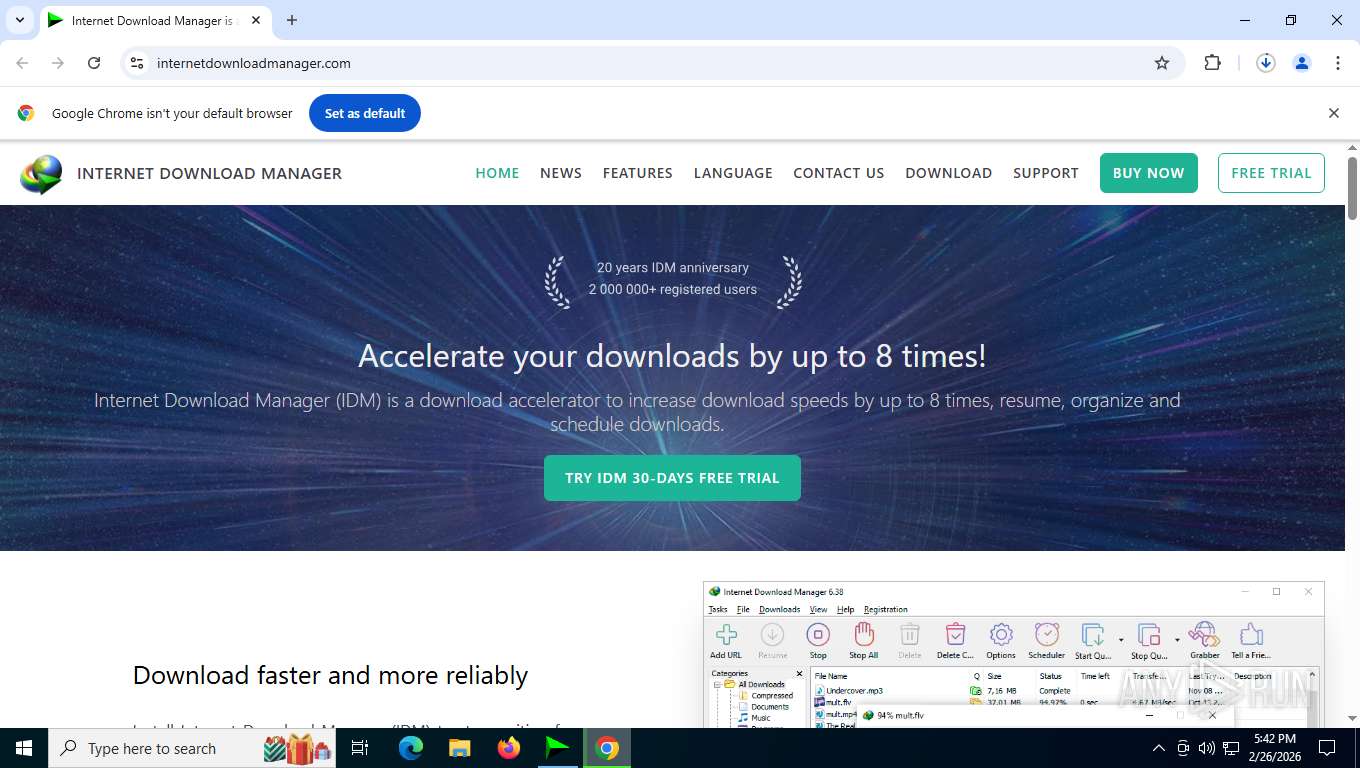This screenshot has height=768, width=1360.
Task: Open the green arrow app on taskbar
Action: tap(557, 748)
